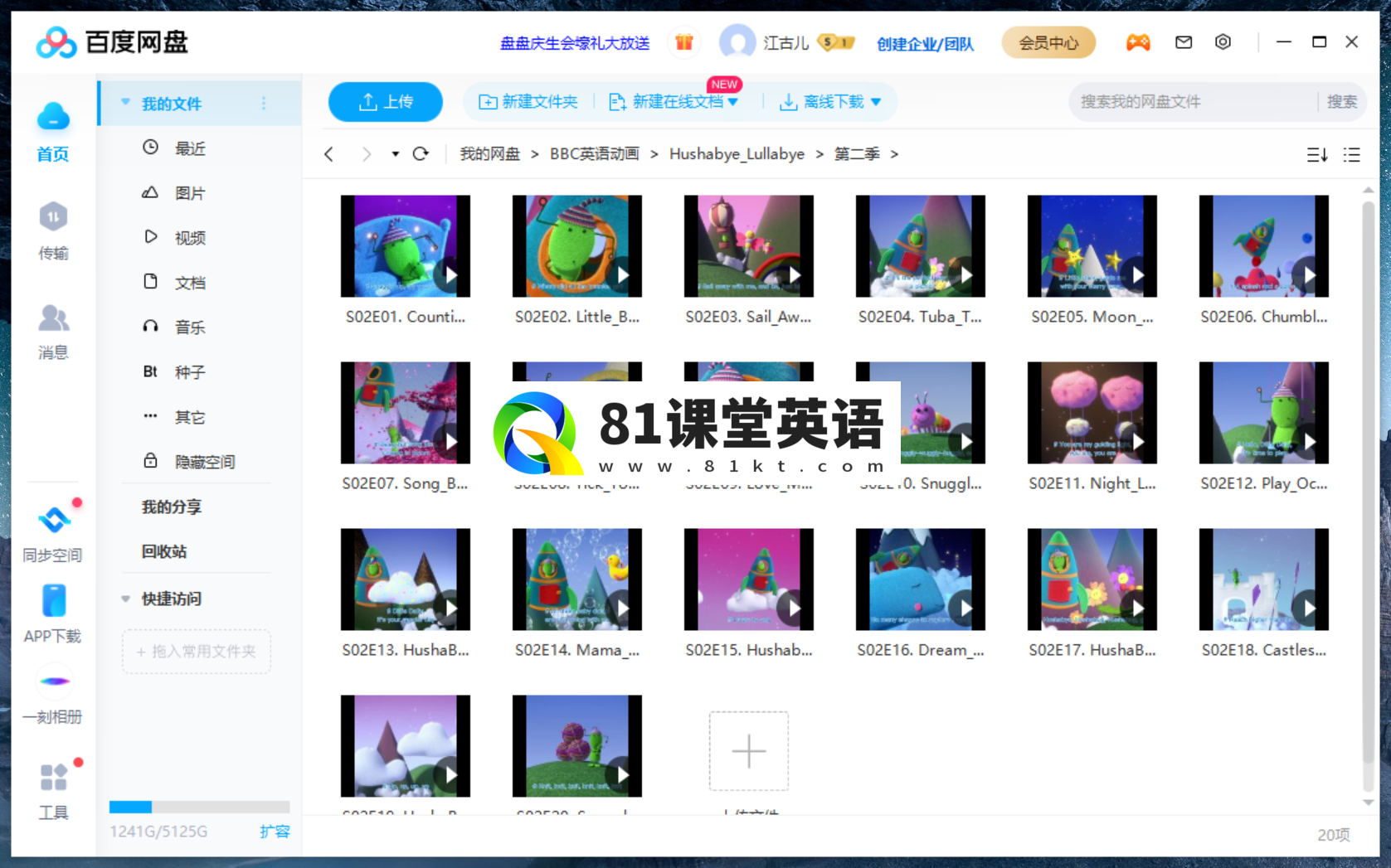The image size is (1391, 868).
Task: Click BBC英语动画 in the breadcrumb
Action: 595,154
